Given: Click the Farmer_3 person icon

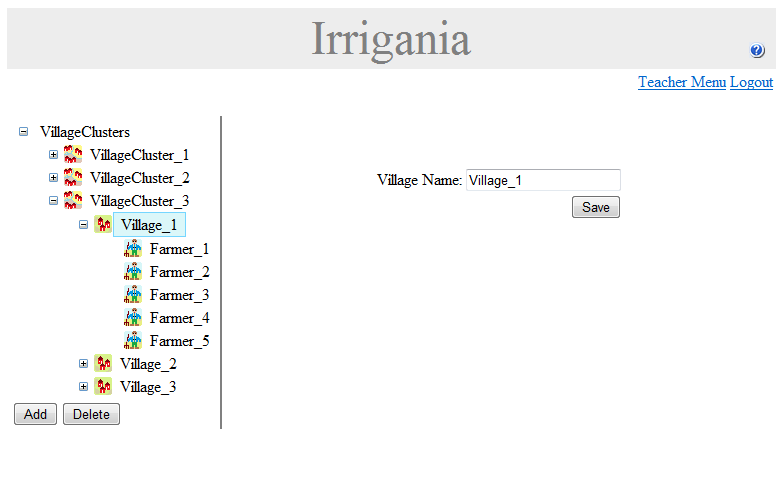Looking at the screenshot, I should click(133, 295).
